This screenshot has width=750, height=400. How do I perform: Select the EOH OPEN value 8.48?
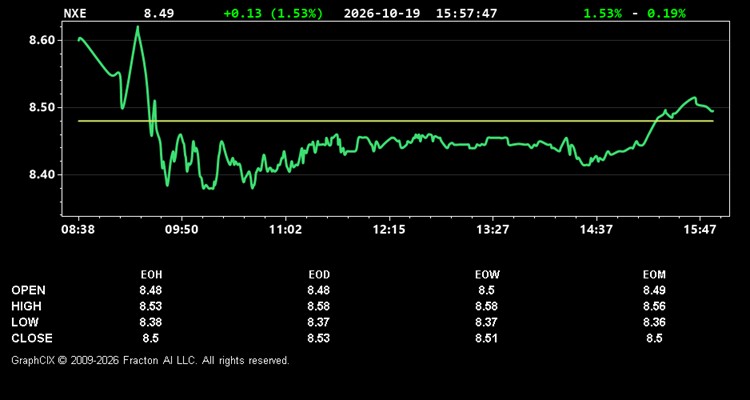(x=151, y=290)
